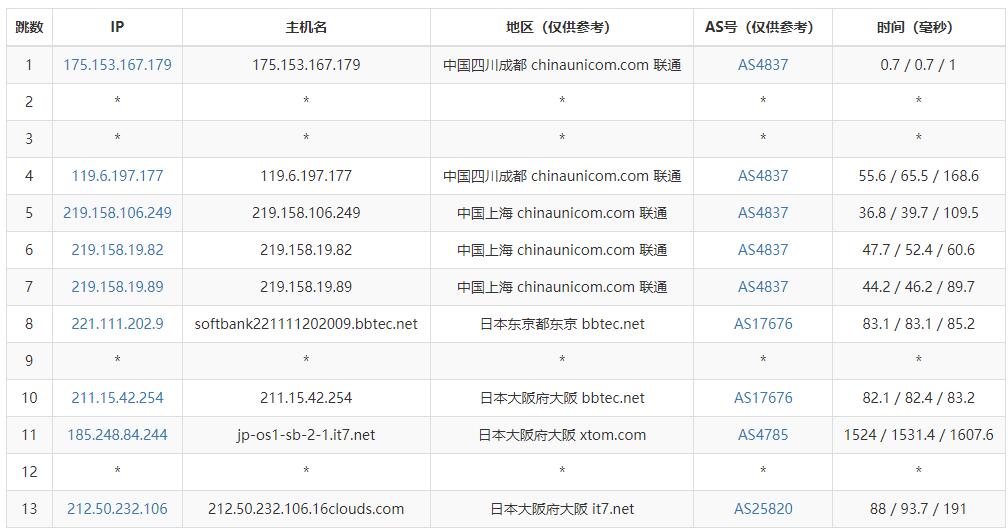Screen dimensions: 1008x531
Task: Open IP link 219.158.19.89
Action: (117, 287)
